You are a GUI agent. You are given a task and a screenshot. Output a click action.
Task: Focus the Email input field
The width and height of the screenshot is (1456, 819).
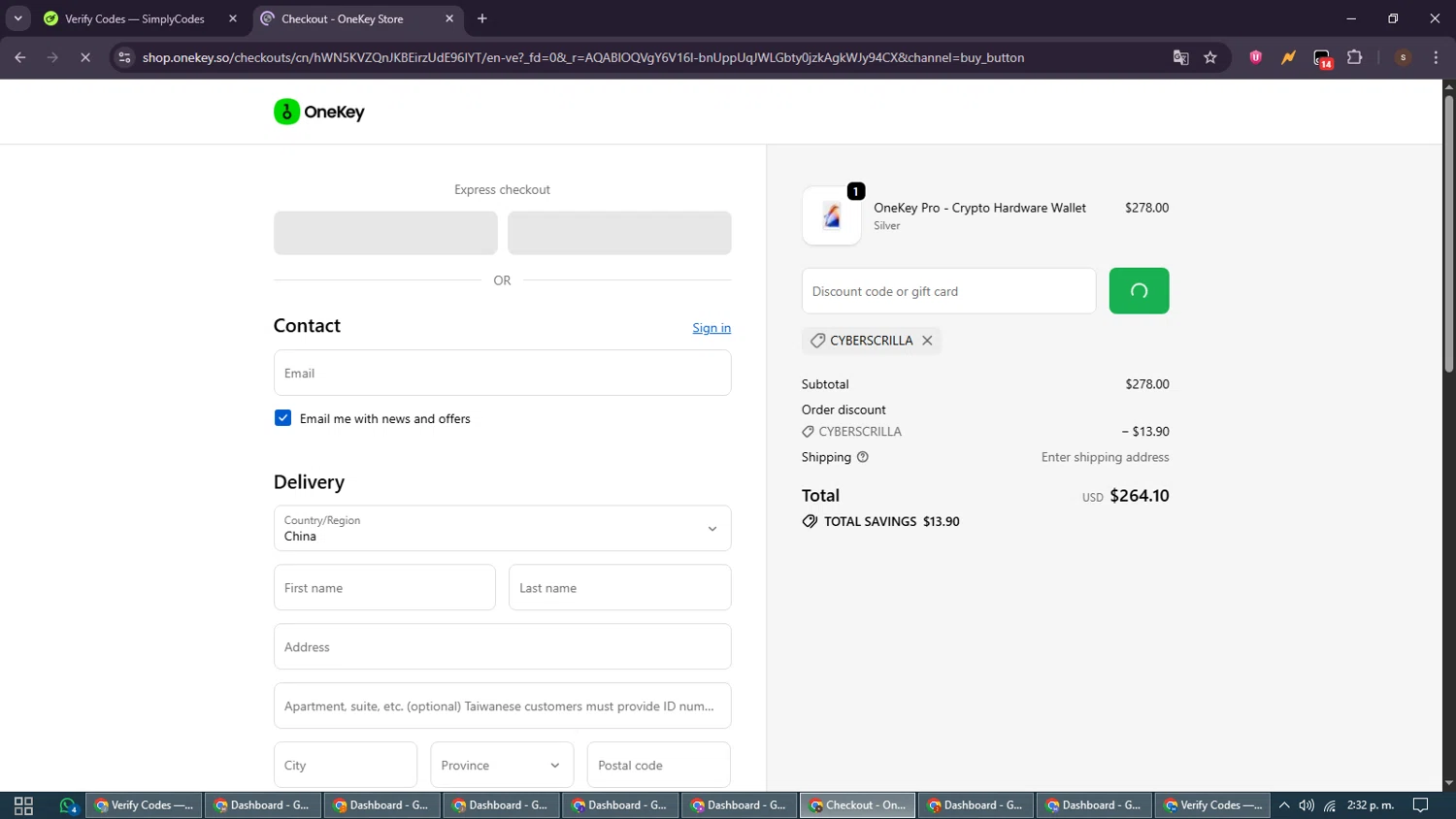(x=502, y=373)
